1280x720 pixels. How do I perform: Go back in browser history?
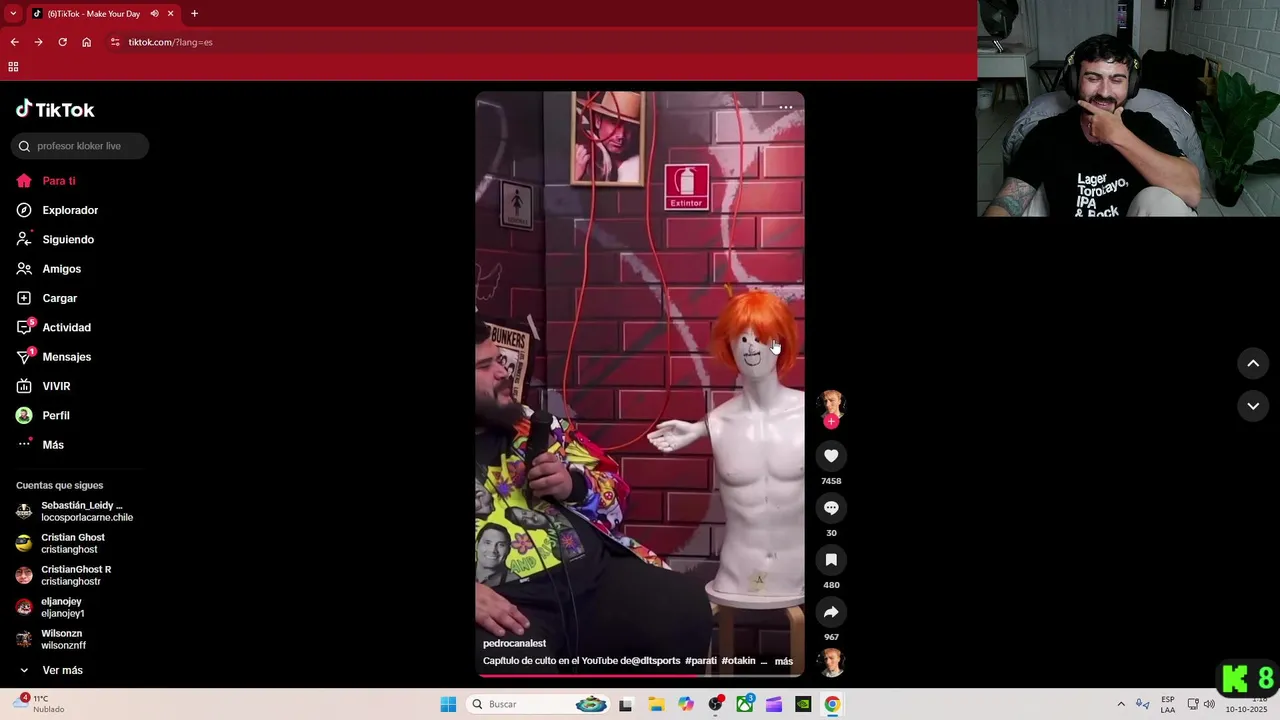[14, 42]
